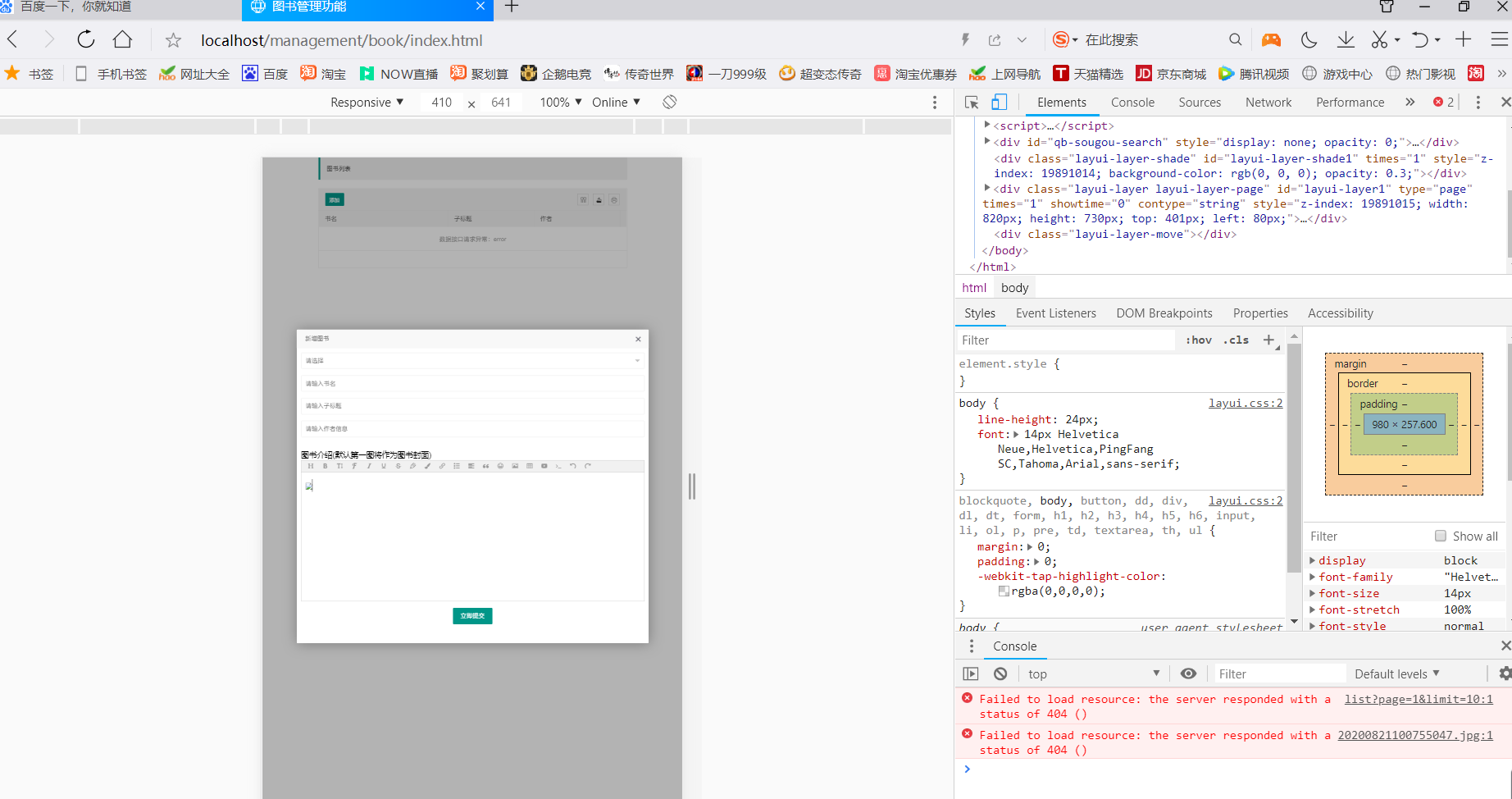Image resolution: width=1512 pixels, height=799 pixels.
Task: Open the 请选择 dropdown in the dialog
Action: coord(472,361)
